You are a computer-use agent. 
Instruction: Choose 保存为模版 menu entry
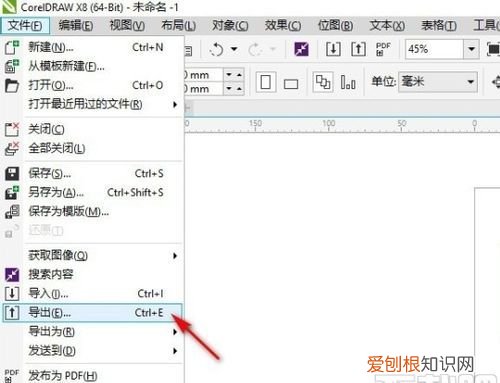click(93, 212)
